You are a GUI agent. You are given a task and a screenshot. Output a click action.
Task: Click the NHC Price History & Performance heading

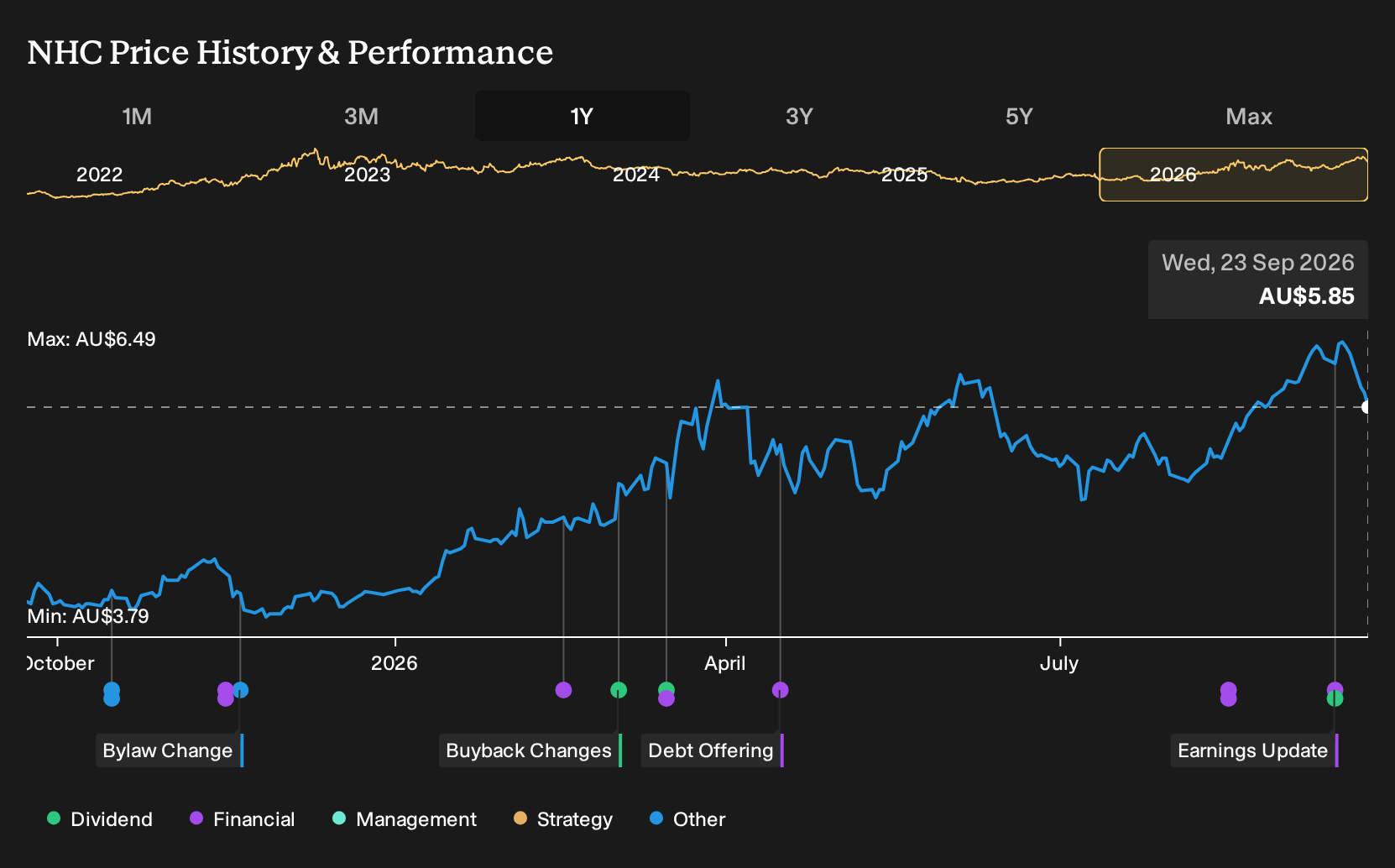290,52
